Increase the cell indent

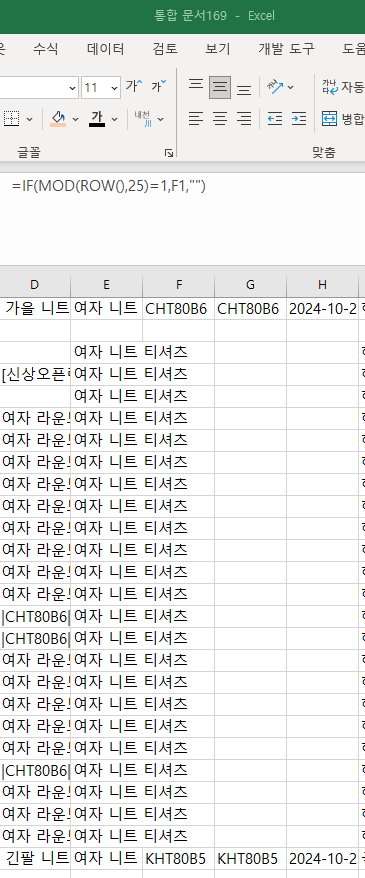click(299, 119)
